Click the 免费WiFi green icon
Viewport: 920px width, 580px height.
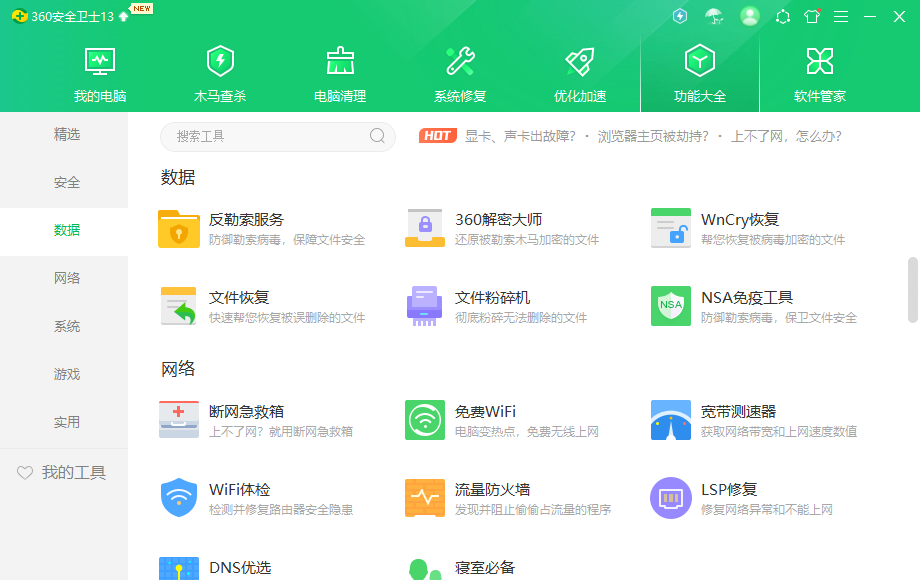click(425, 420)
